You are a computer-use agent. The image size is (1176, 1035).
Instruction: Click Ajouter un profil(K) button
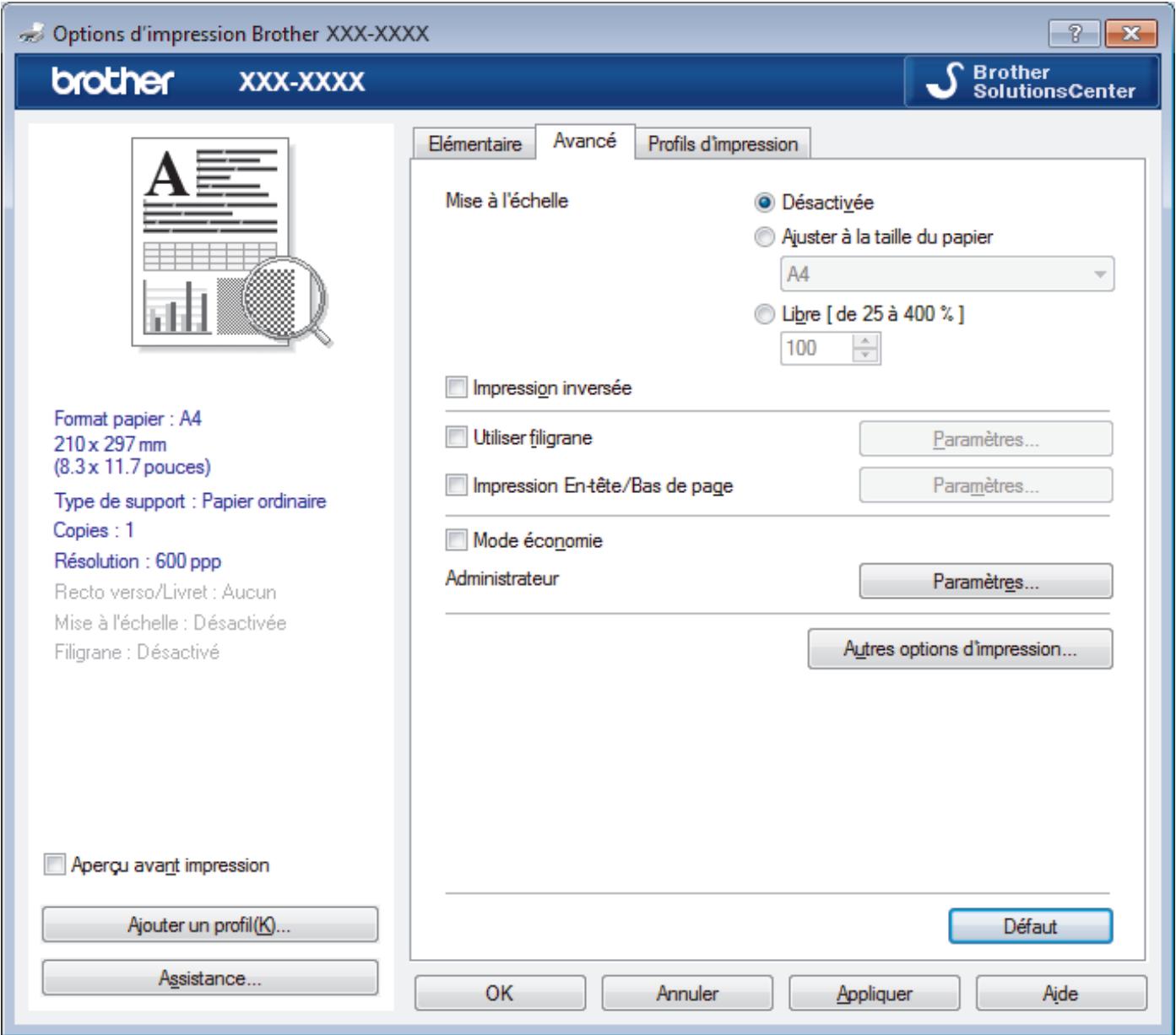pos(210,925)
